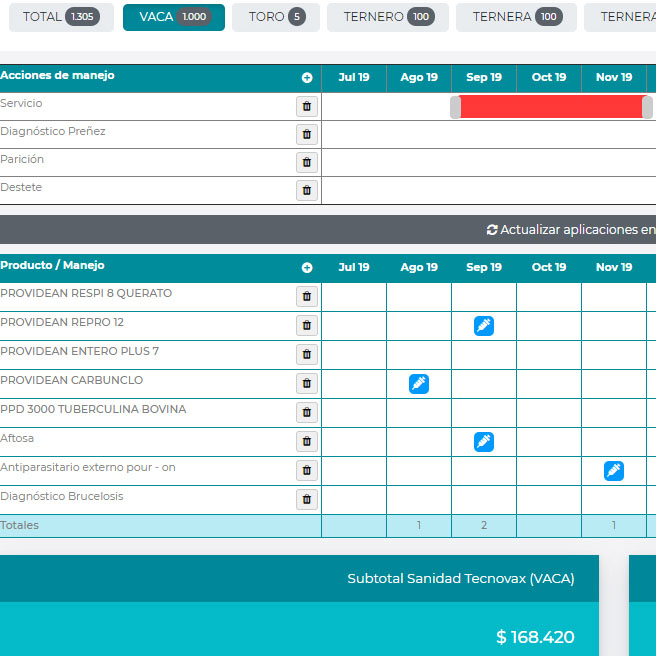Open PROVIDEAN CARBUNCLO syringe in Ago 19

(419, 383)
